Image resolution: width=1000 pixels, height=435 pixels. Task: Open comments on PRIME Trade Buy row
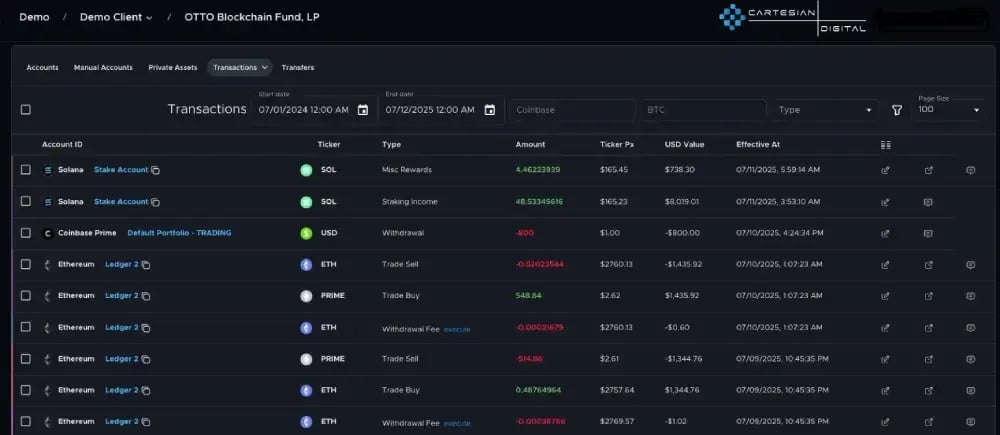click(971, 296)
